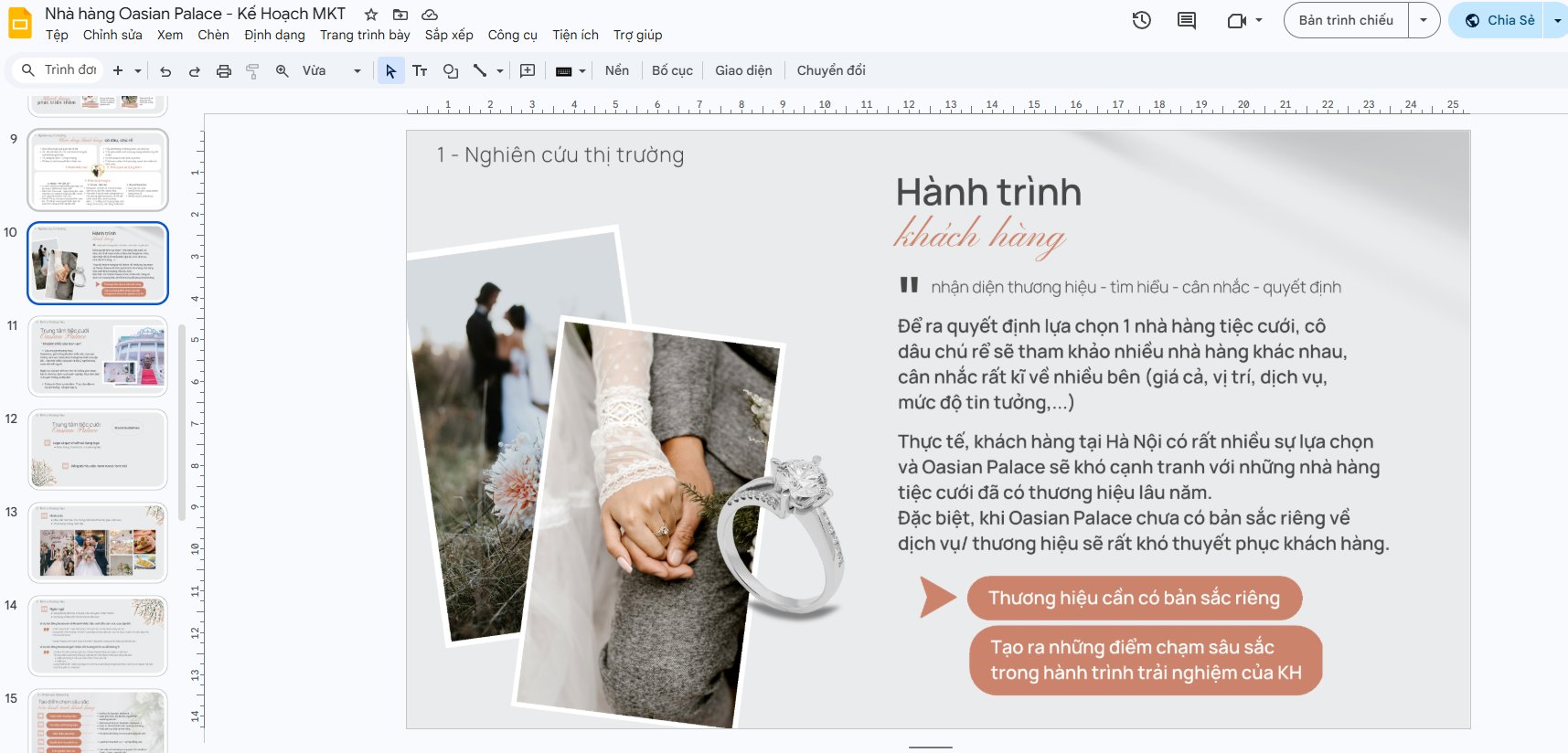Select slide 15 thumbnail
Image resolution: width=1568 pixels, height=753 pixels.
click(98, 721)
